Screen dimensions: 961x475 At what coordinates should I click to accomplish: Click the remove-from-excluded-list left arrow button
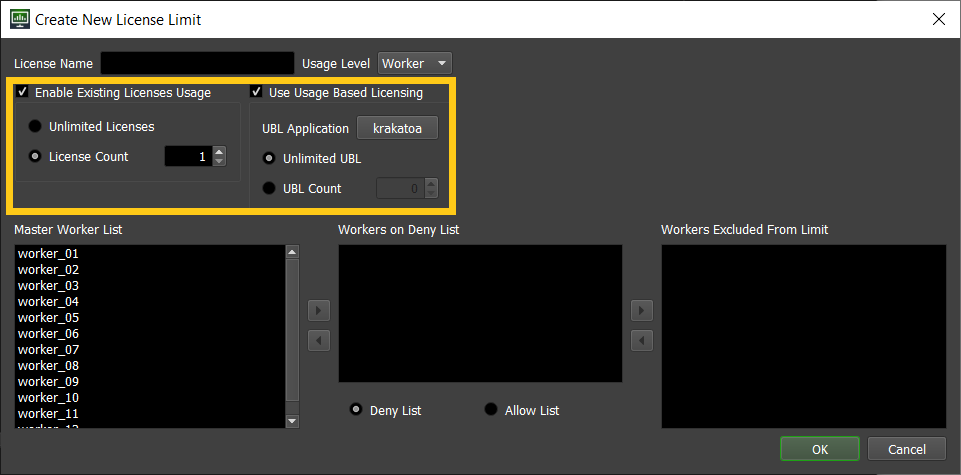click(642, 340)
